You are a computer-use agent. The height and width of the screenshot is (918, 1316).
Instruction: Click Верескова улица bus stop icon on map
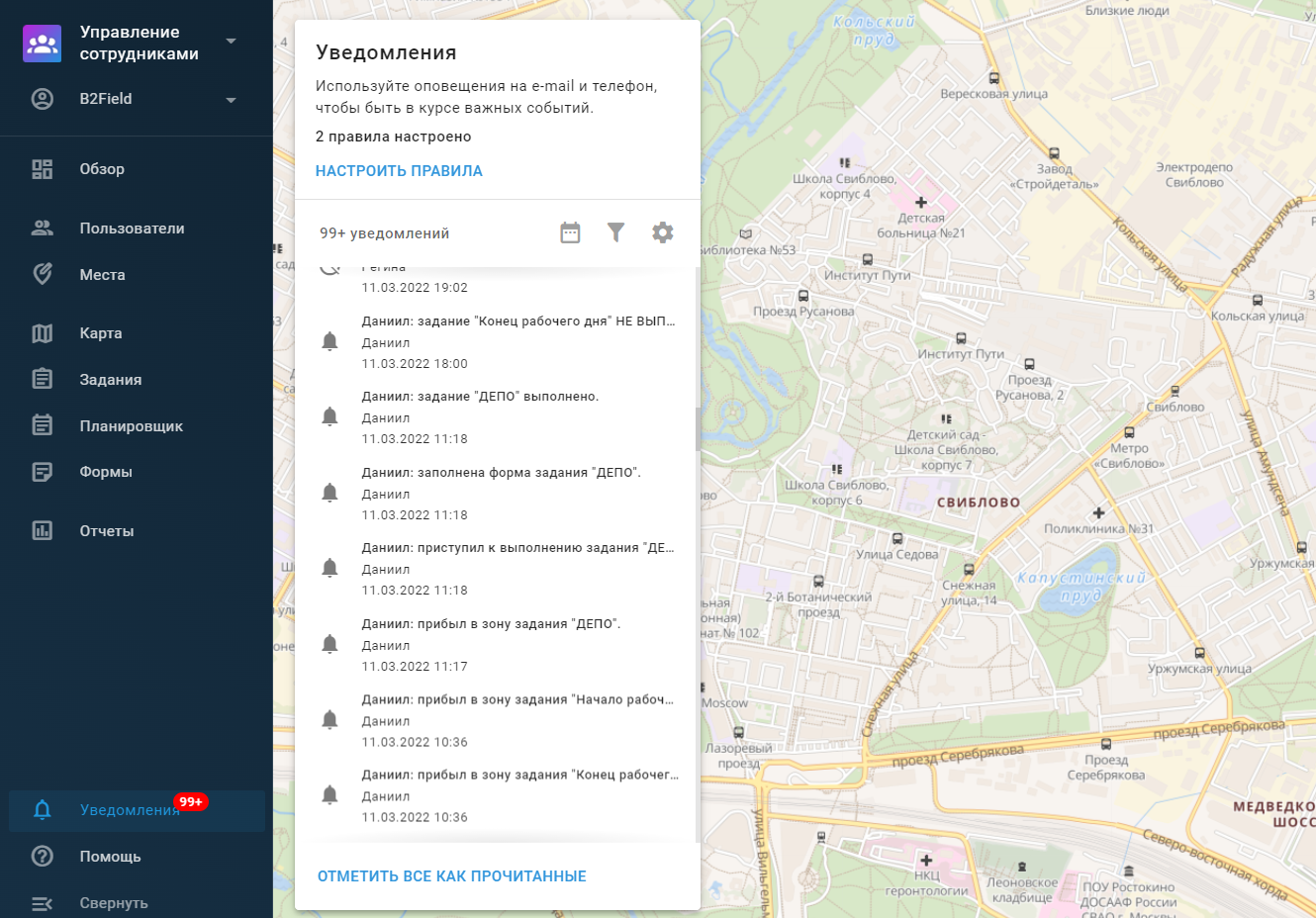click(994, 78)
